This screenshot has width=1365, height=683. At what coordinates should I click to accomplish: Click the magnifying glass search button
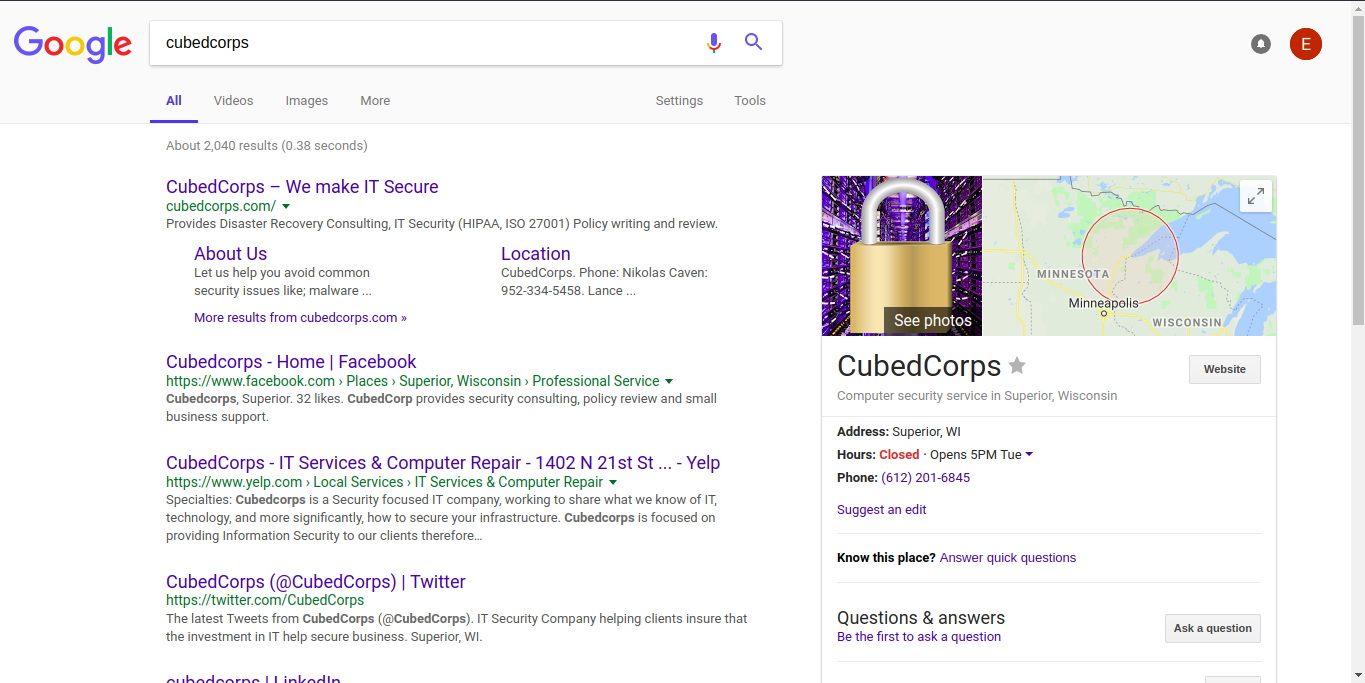(754, 42)
